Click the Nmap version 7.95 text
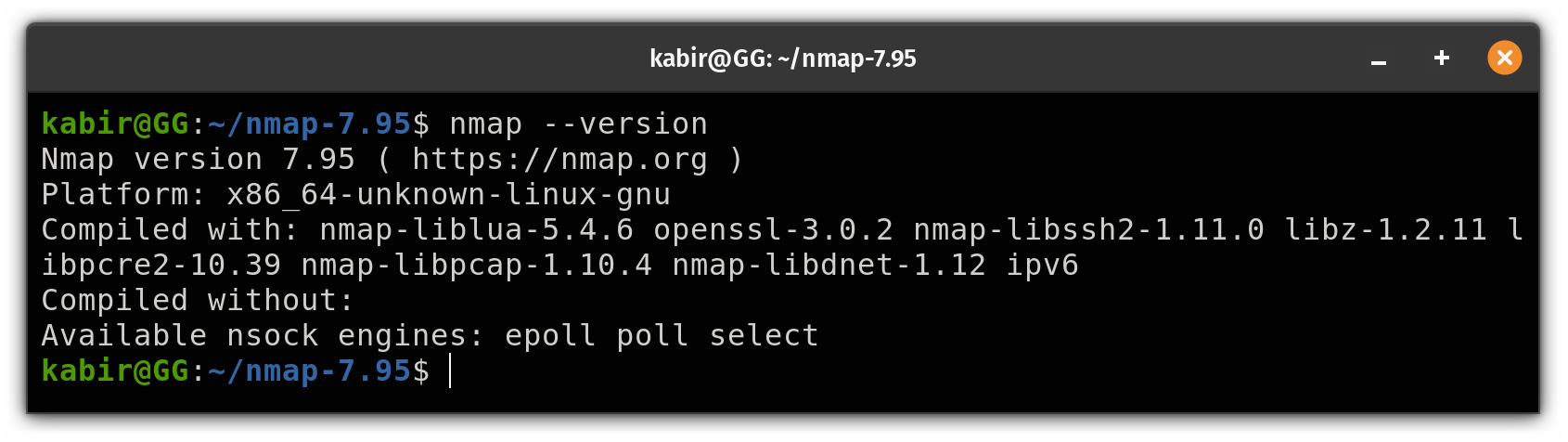This screenshot has width=1568, height=442. [198, 160]
